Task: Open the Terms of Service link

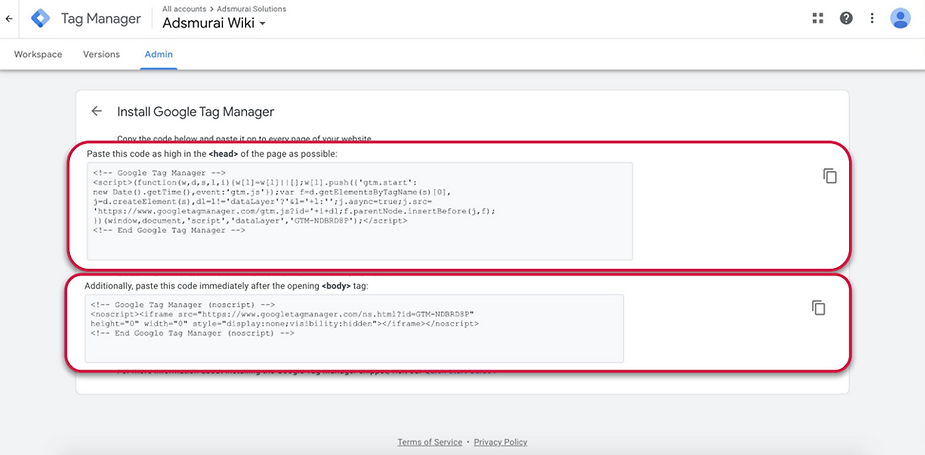Action: tap(430, 442)
